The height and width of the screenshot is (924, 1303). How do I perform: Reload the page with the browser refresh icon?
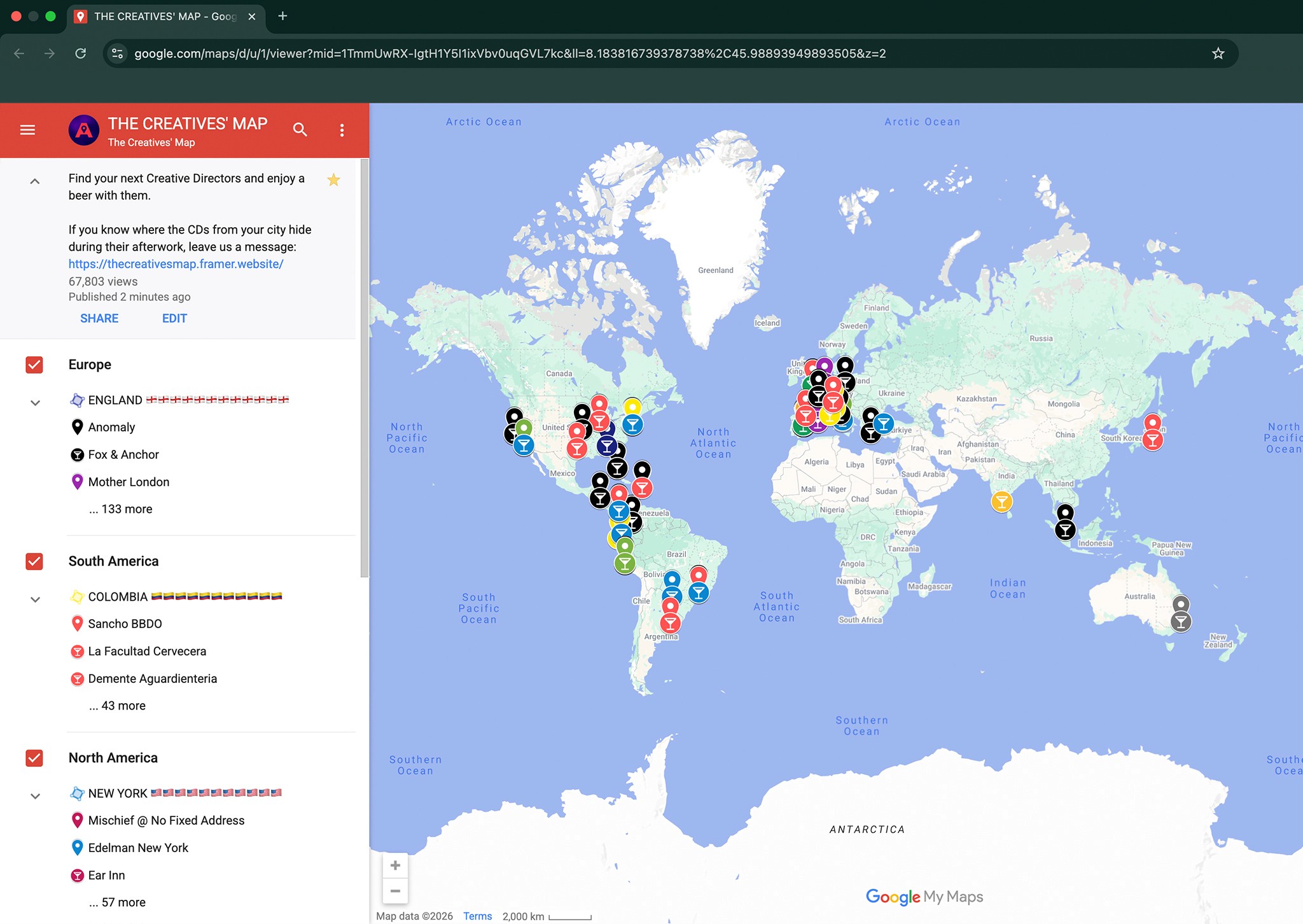(x=81, y=53)
